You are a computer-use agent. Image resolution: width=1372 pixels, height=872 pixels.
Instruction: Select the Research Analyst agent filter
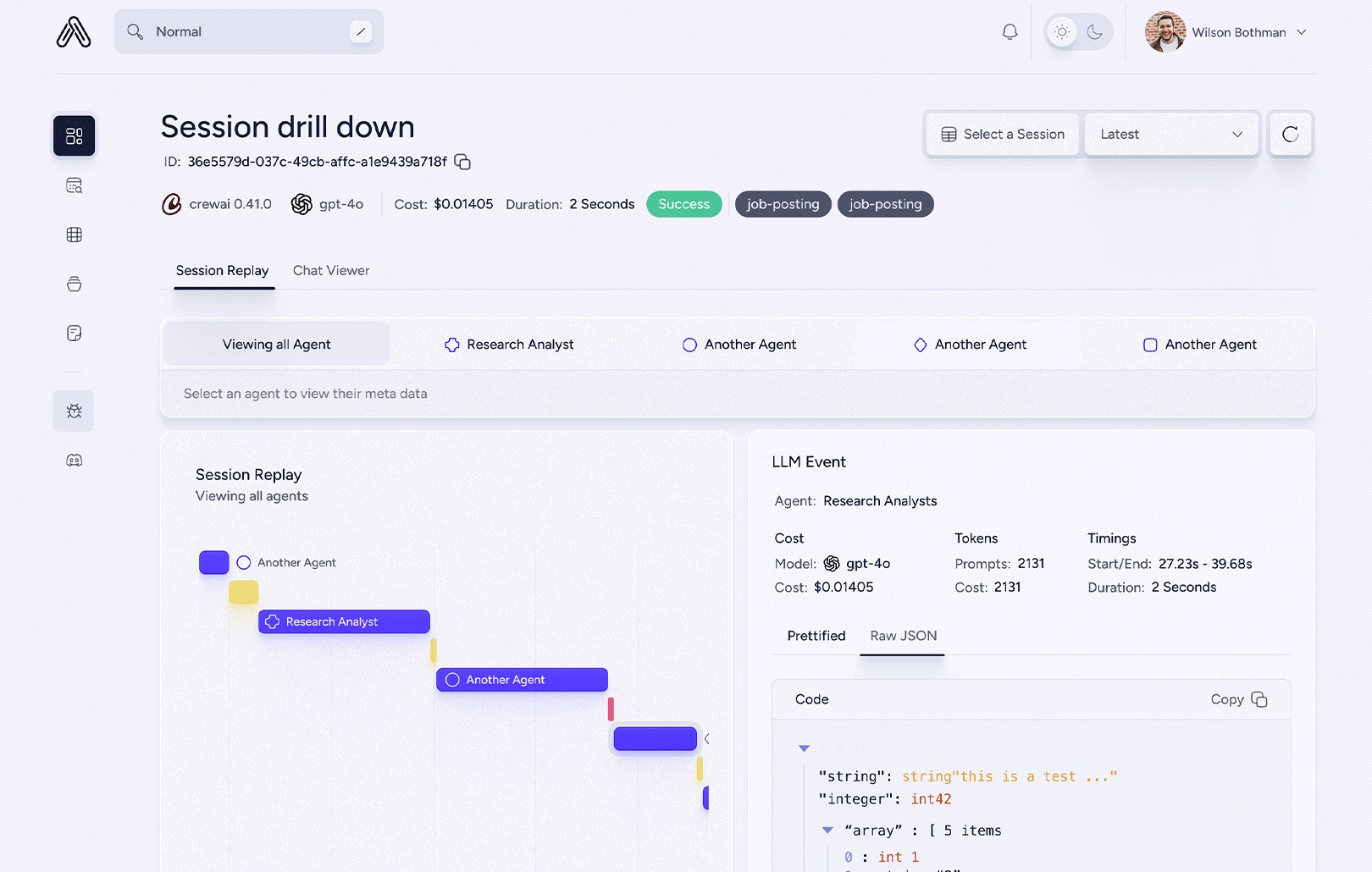(509, 344)
